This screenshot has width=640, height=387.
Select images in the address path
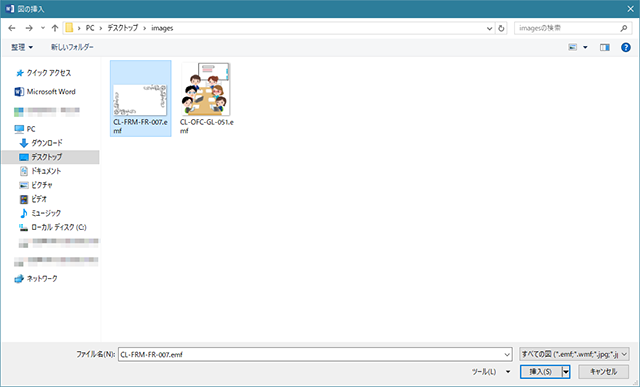click(162, 28)
